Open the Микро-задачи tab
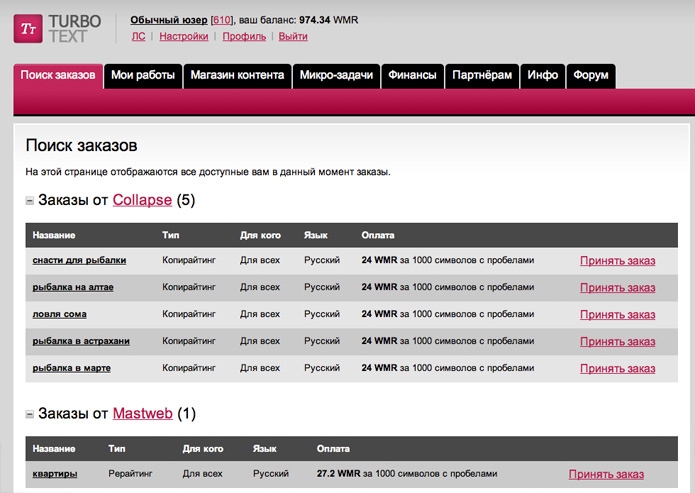The height and width of the screenshot is (493, 695). [336, 75]
